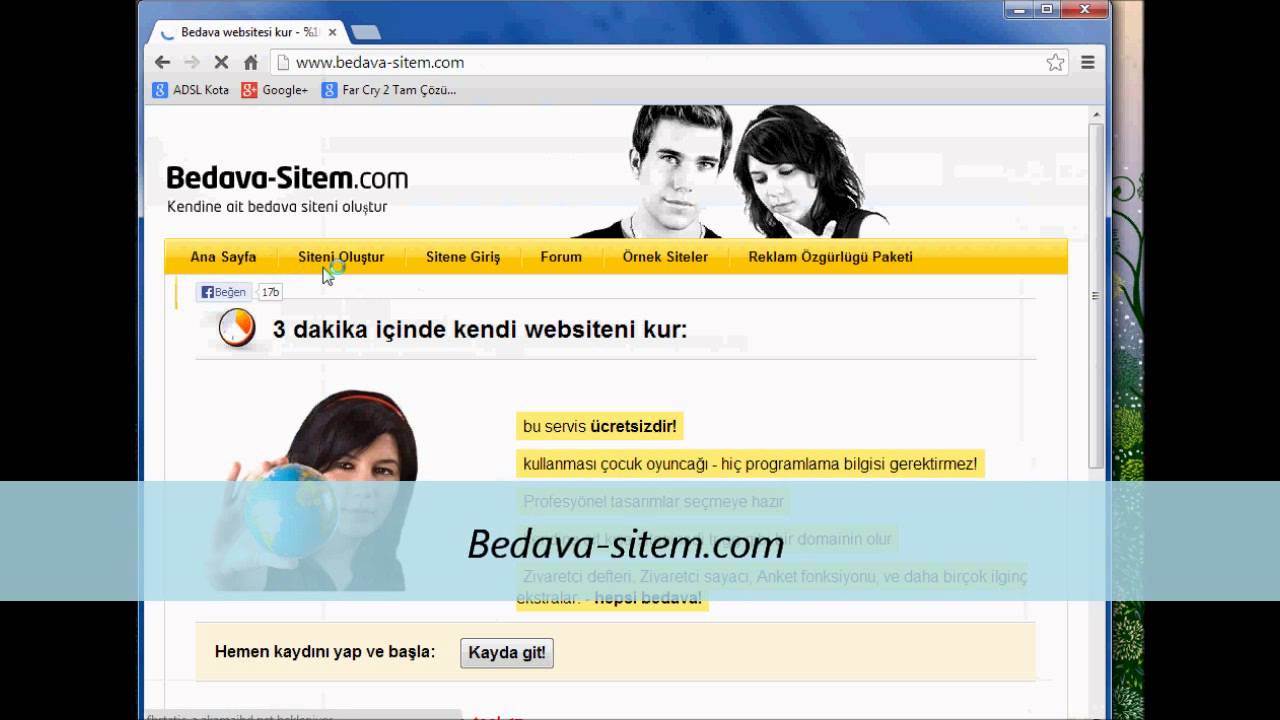Open the Google+ bookmark
The height and width of the screenshot is (720, 1280).
pos(275,90)
